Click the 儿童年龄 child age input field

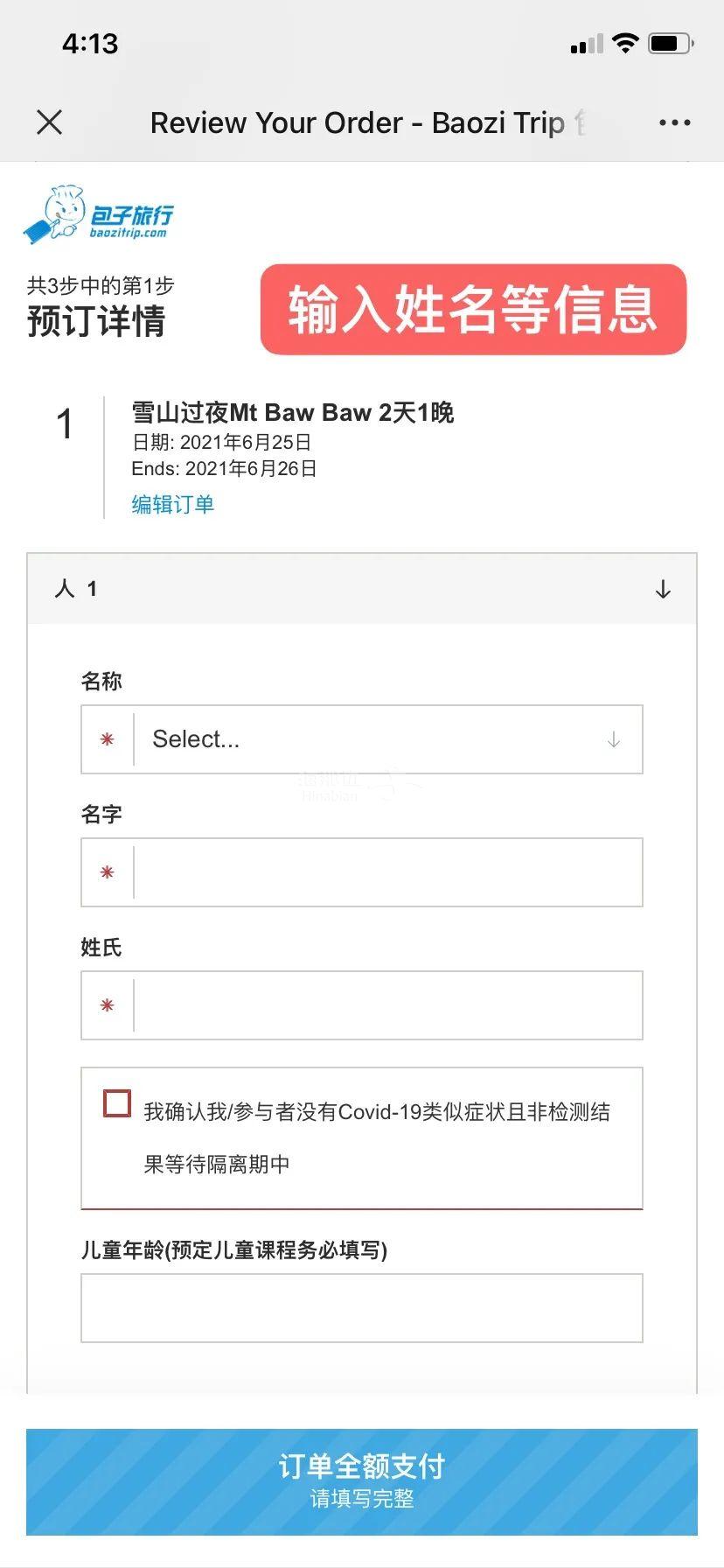click(362, 1308)
